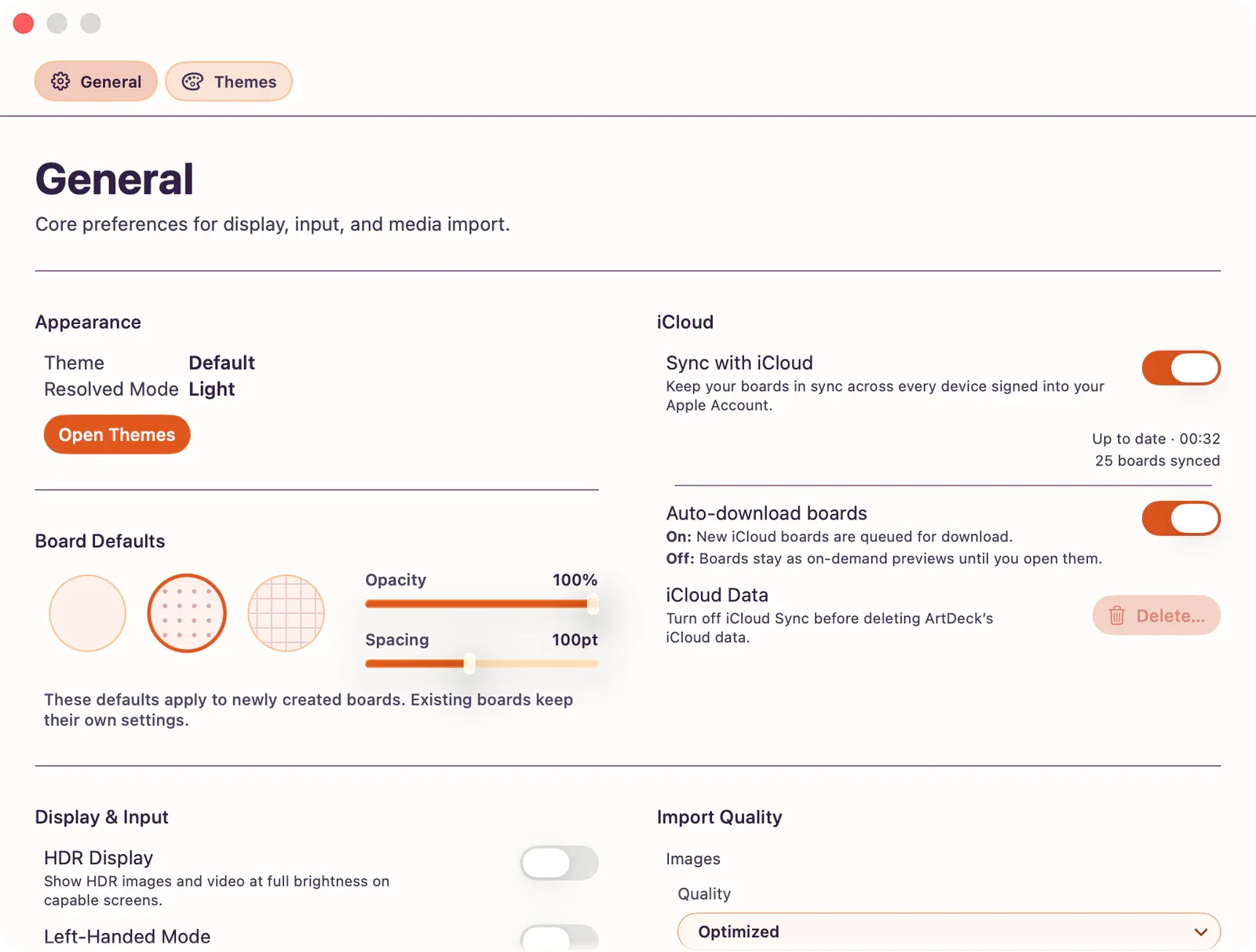Click the Opacity slider track
The width and height of the screenshot is (1256, 952).
(481, 604)
